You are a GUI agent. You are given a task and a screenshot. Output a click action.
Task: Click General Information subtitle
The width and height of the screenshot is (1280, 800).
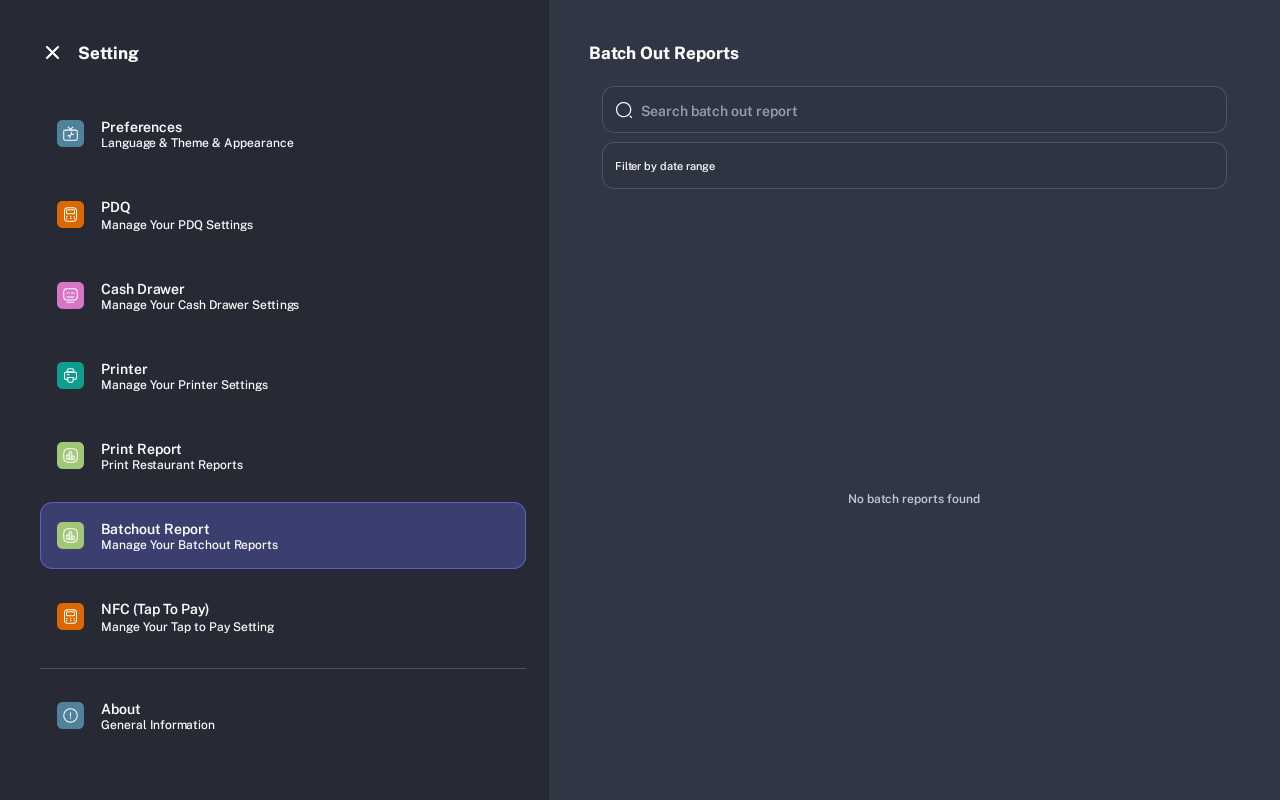point(158,725)
